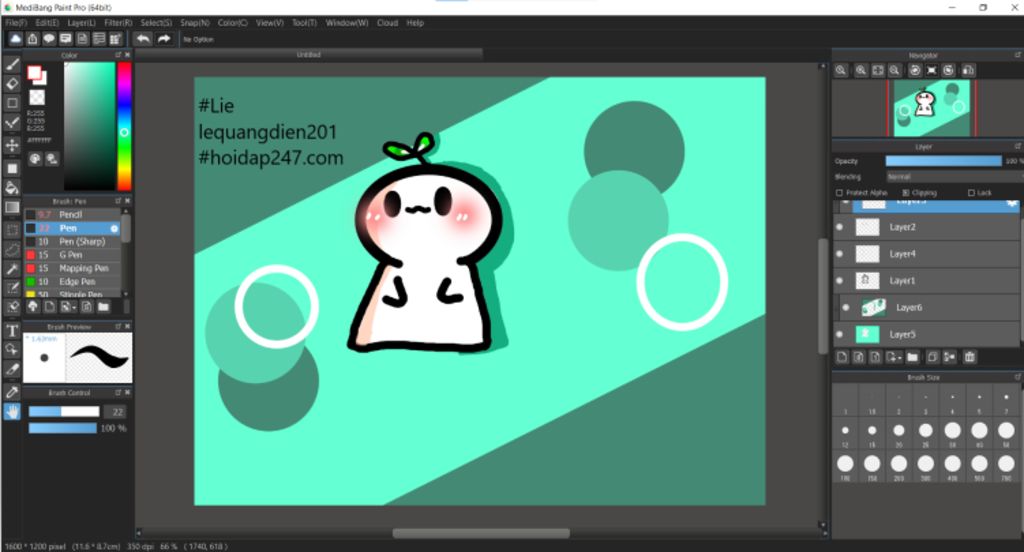Screen dimensions: 1024x552
Task: Open the Cloud menu
Action: (387, 23)
